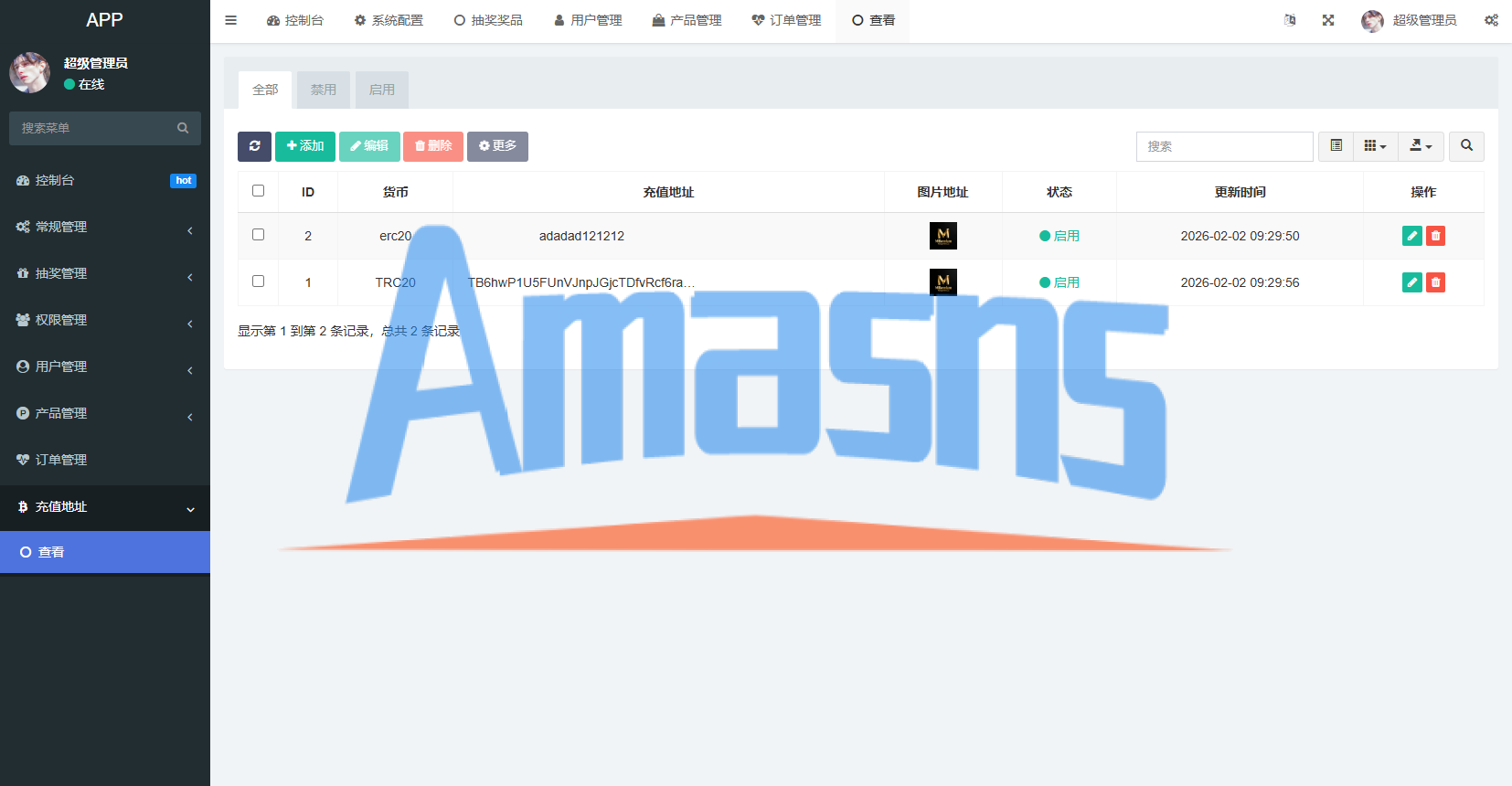Select all rows with header checkbox
The width and height of the screenshot is (1512, 786).
258,191
